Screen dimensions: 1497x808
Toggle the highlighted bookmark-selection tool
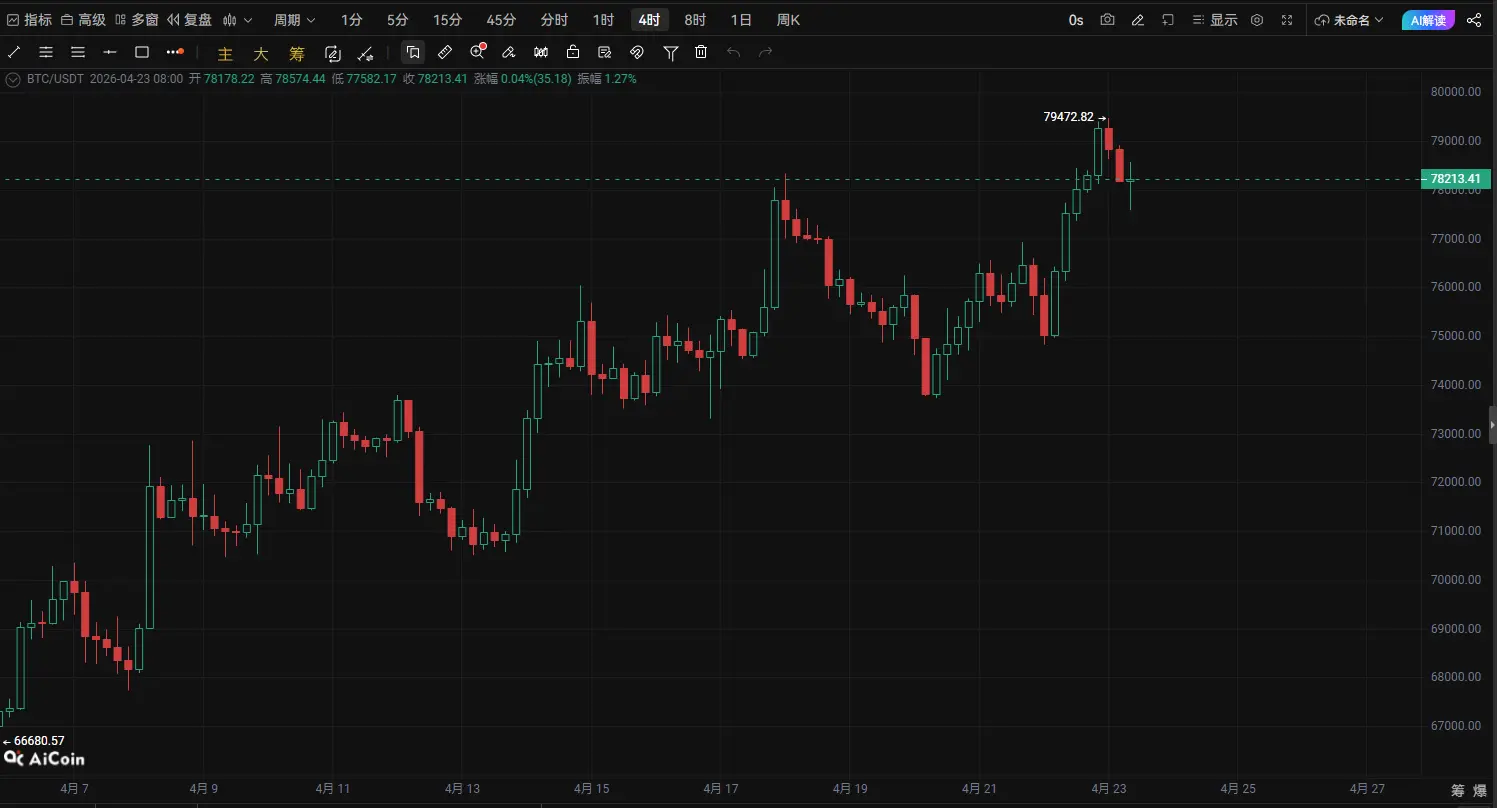coord(413,52)
